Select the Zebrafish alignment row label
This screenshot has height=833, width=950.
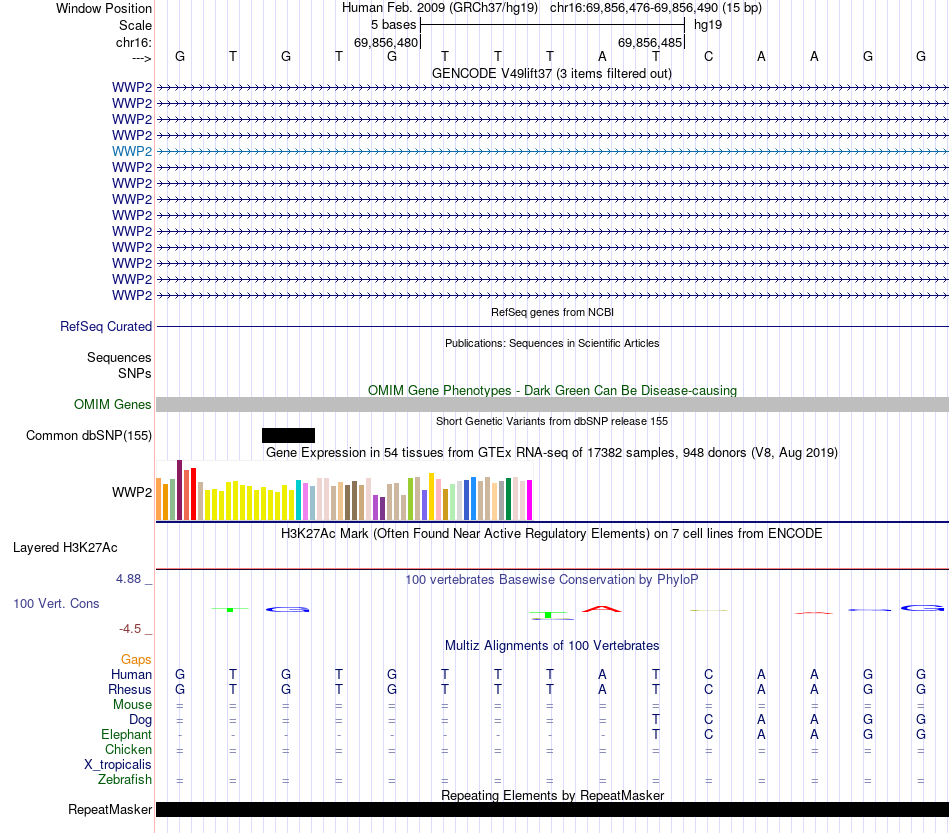point(125,780)
